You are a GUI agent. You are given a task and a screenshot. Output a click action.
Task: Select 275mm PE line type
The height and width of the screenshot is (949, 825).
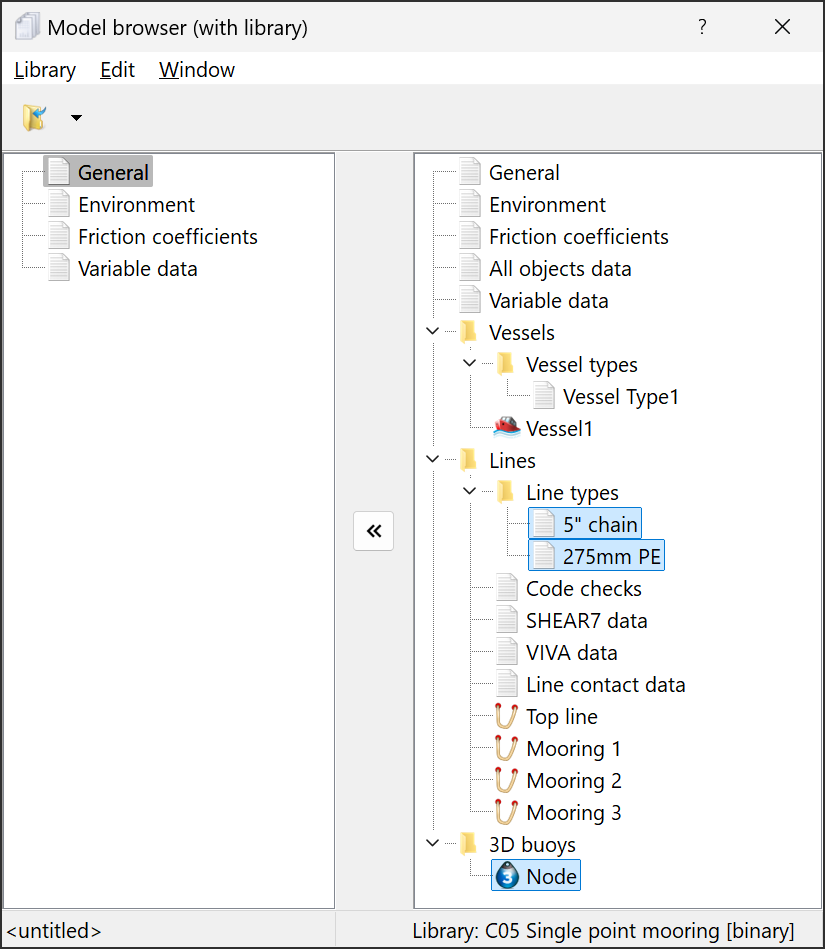pyautogui.click(x=611, y=556)
